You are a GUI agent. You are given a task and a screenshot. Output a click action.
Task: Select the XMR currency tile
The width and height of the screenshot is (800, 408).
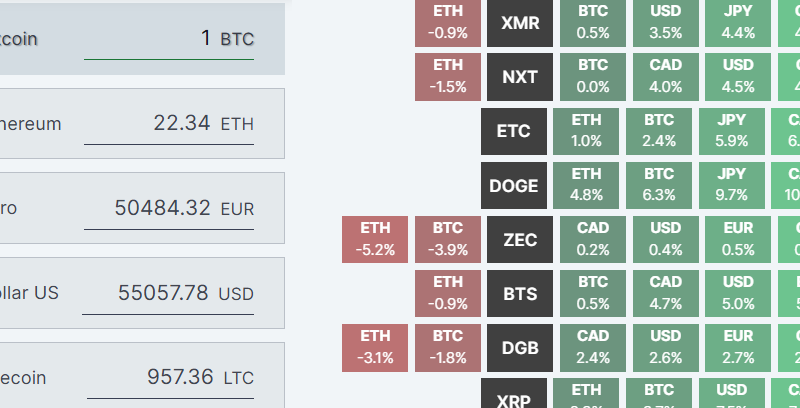520,24
